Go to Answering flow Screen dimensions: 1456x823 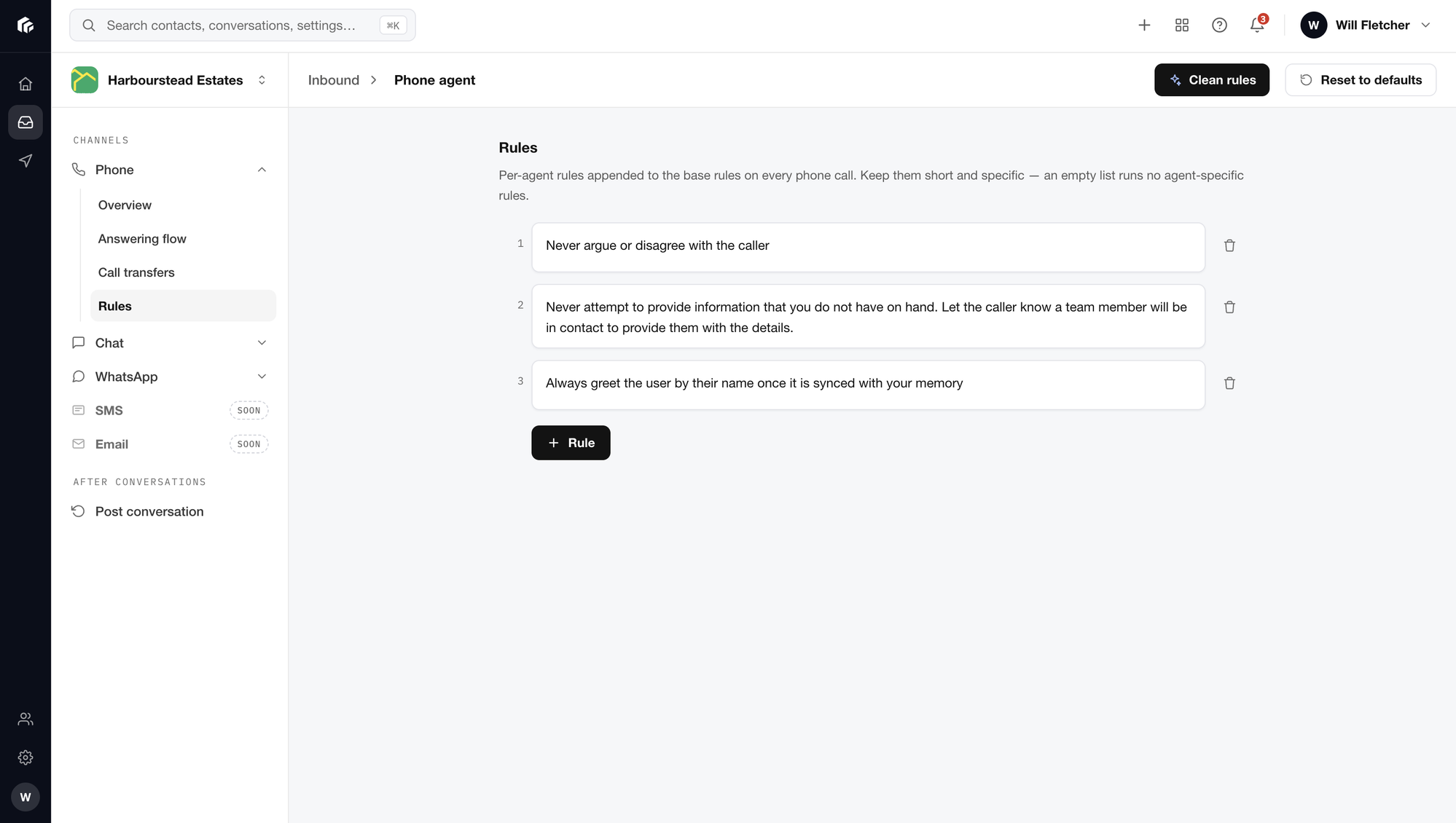tap(182, 239)
